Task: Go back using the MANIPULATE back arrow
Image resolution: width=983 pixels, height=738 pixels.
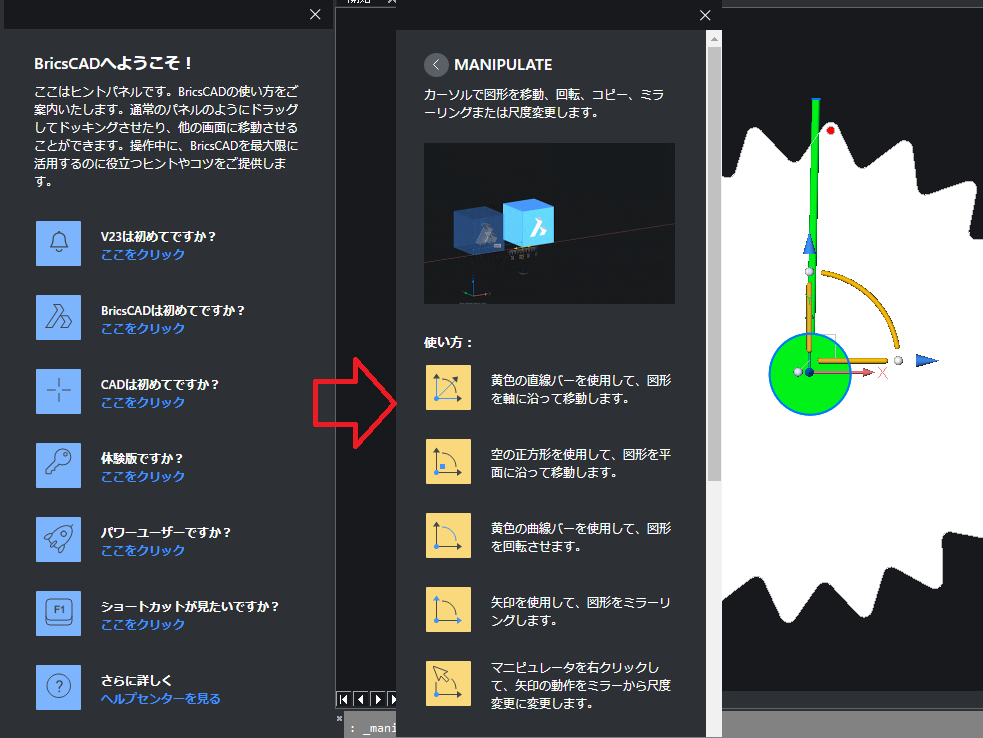Action: point(436,65)
